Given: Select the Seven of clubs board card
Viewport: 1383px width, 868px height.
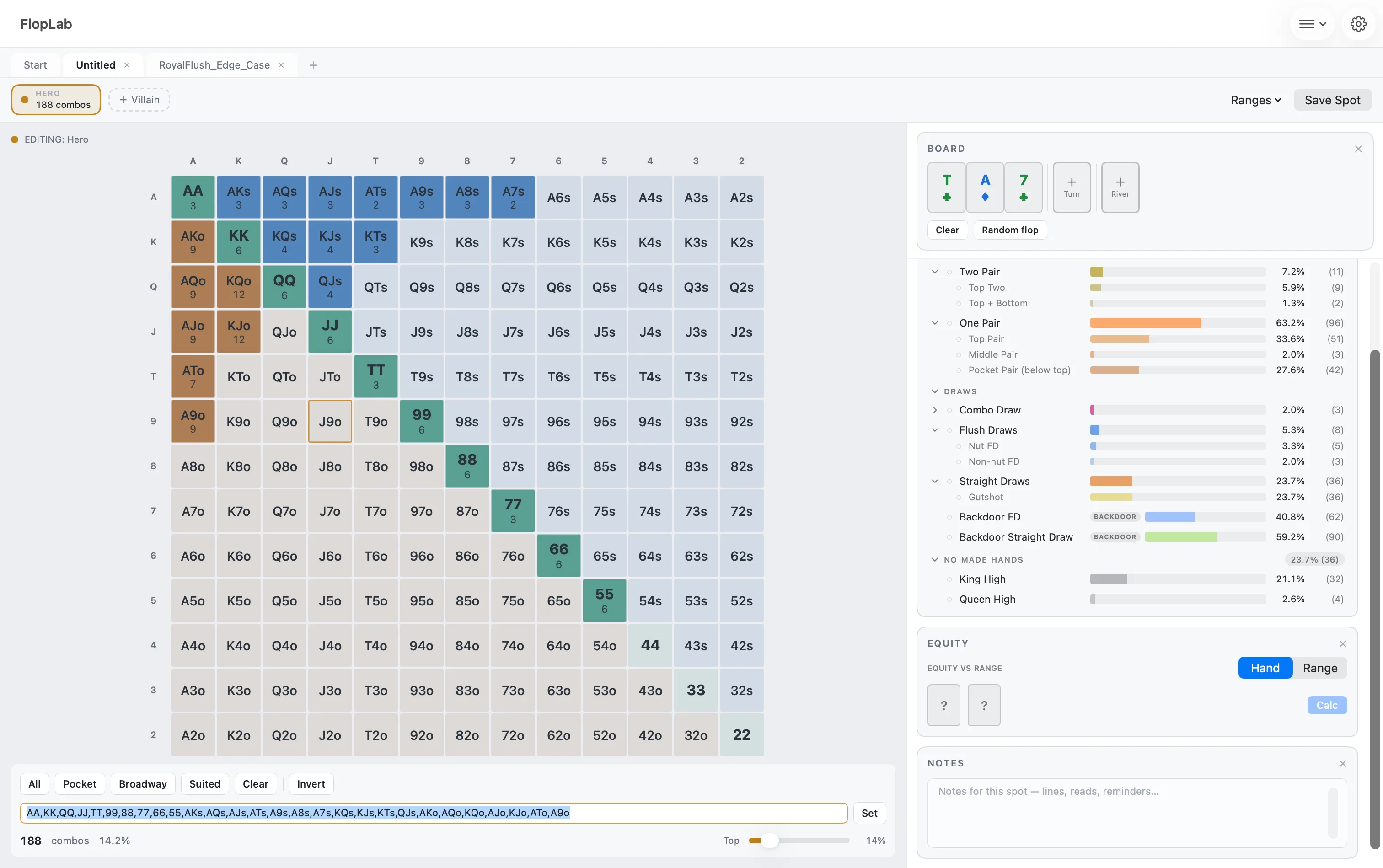Looking at the screenshot, I should (x=1023, y=187).
